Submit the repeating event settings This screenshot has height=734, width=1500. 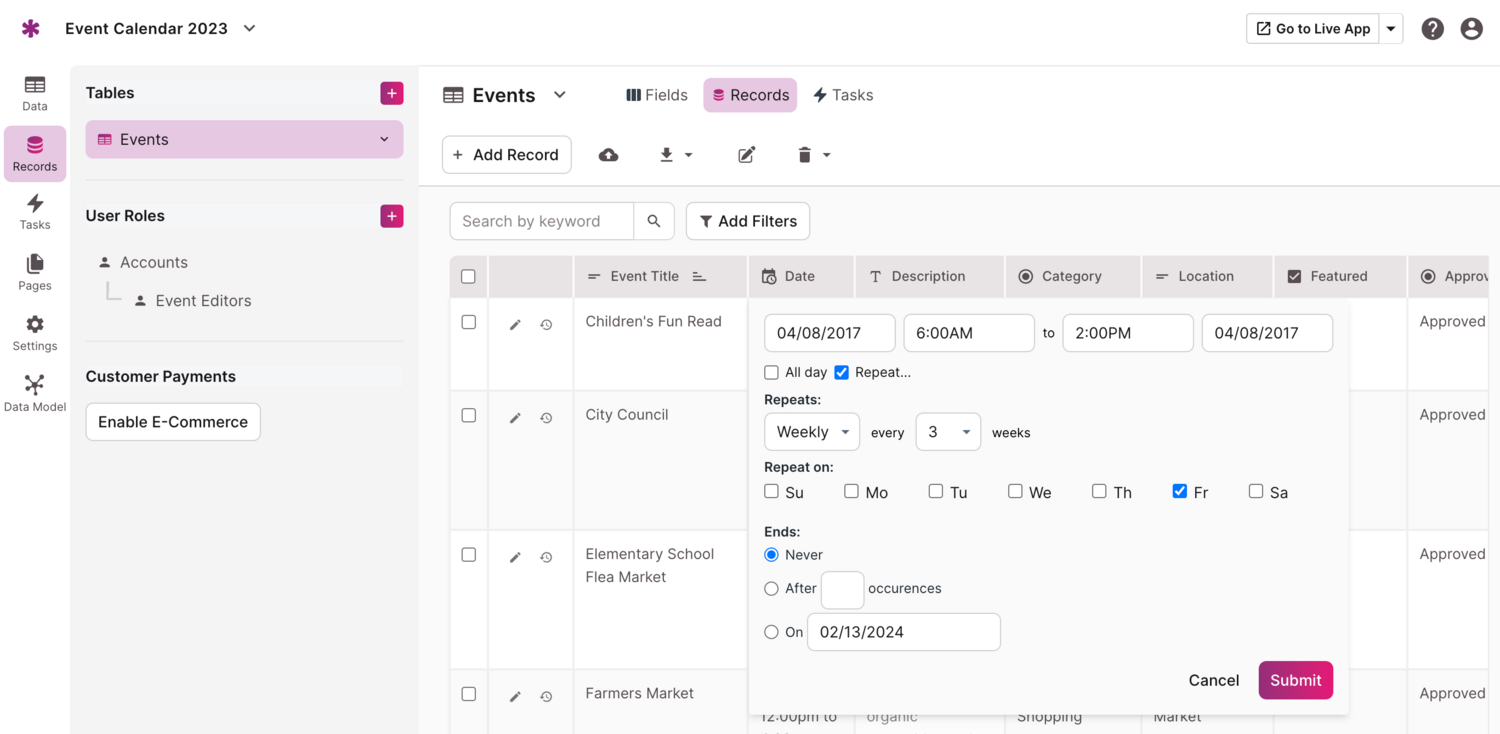click(x=1295, y=680)
